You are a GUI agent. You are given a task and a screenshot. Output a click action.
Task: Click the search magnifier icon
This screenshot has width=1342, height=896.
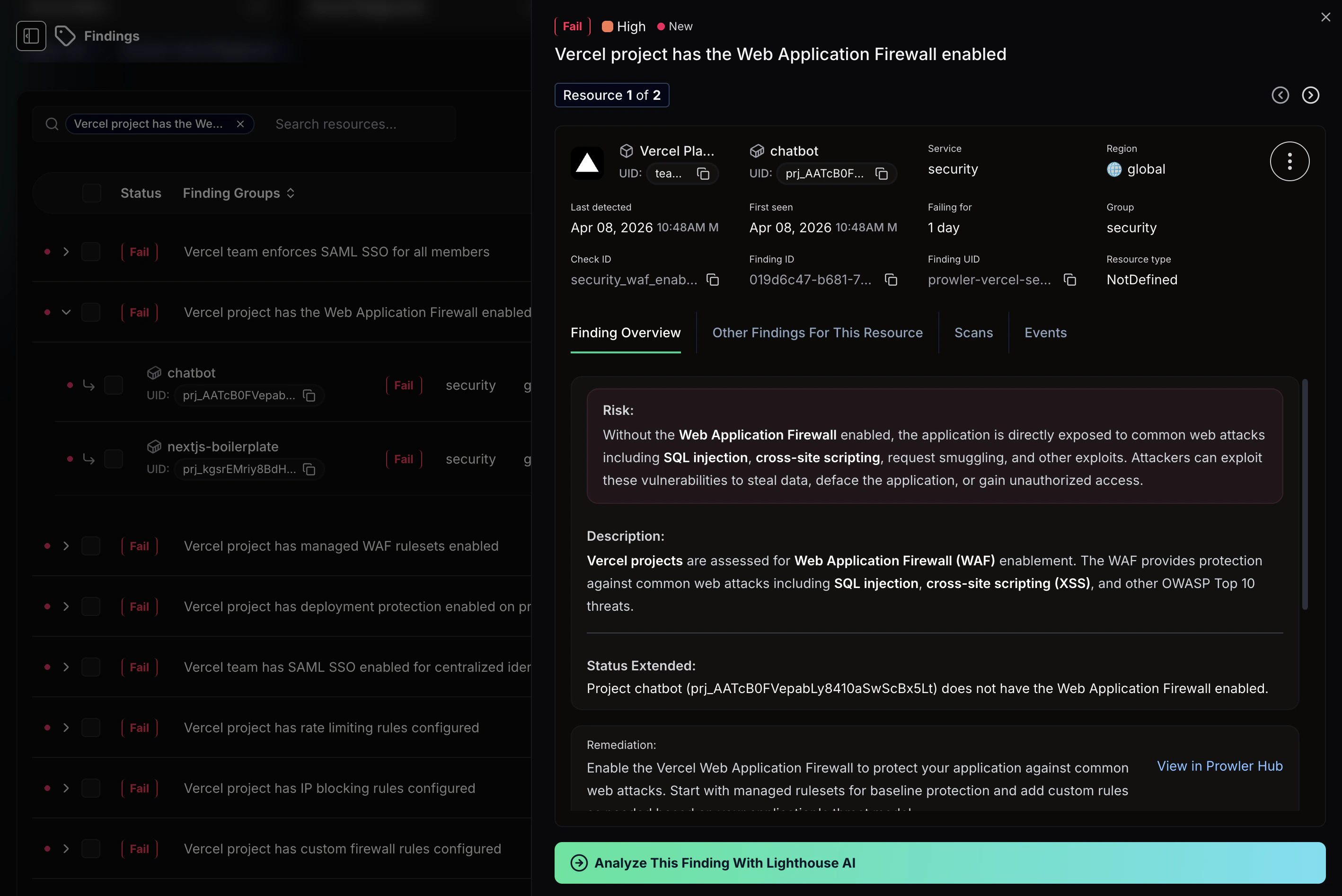pyautogui.click(x=52, y=124)
